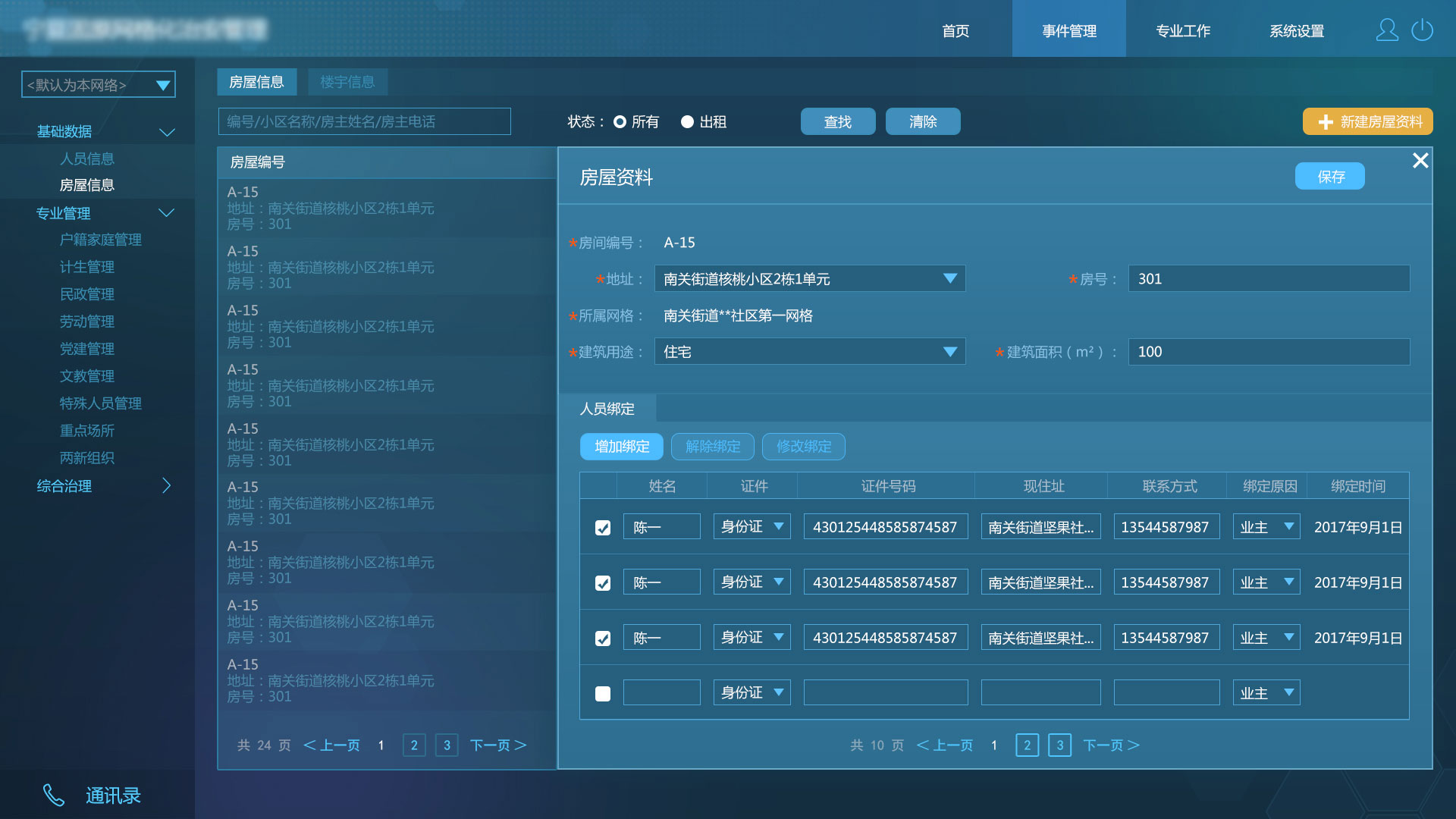
Task: Open 文教管理 in sidebar
Action: [x=87, y=376]
